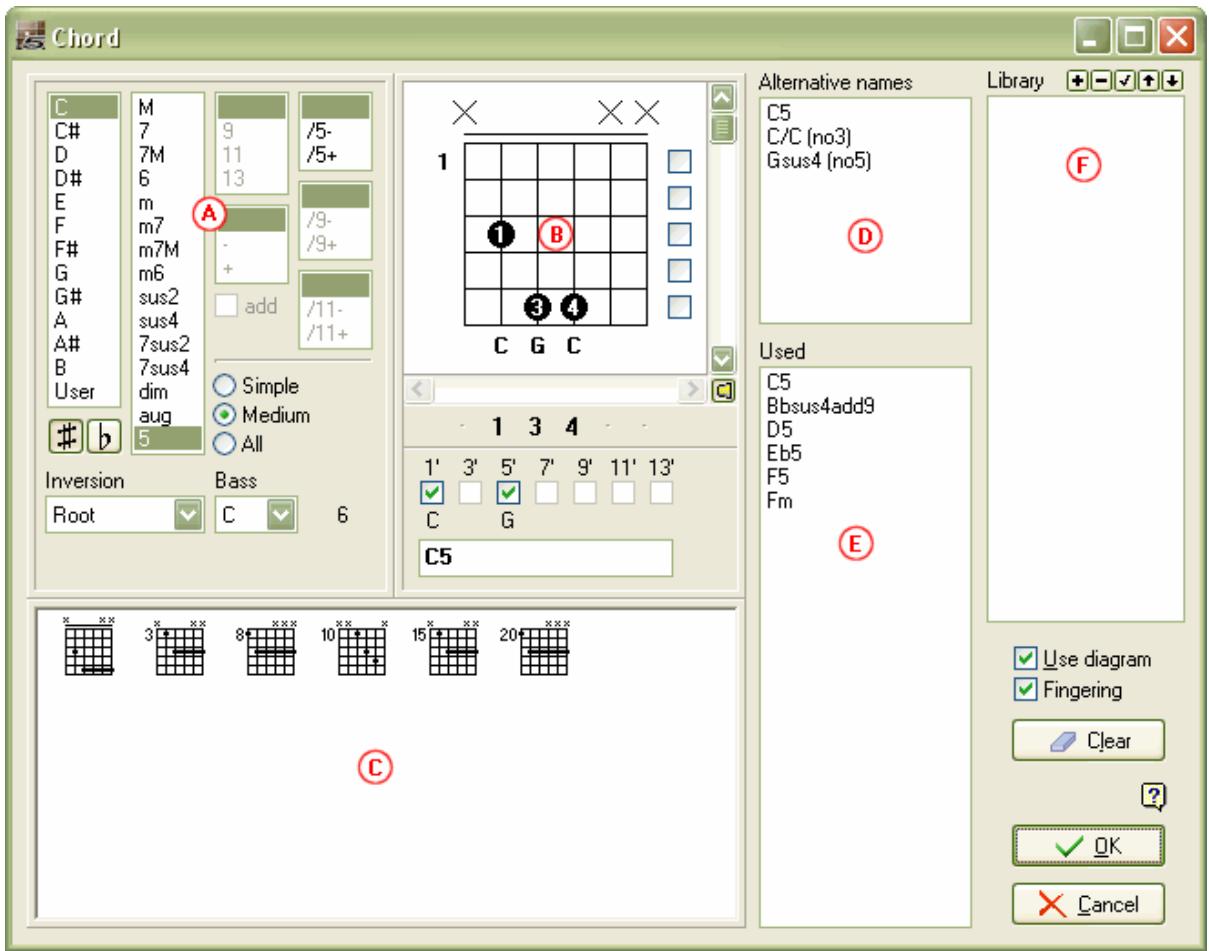This screenshot has width=1209, height=951.
Task: Select finger dot 1 on the fretboard
Action: [x=501, y=234]
